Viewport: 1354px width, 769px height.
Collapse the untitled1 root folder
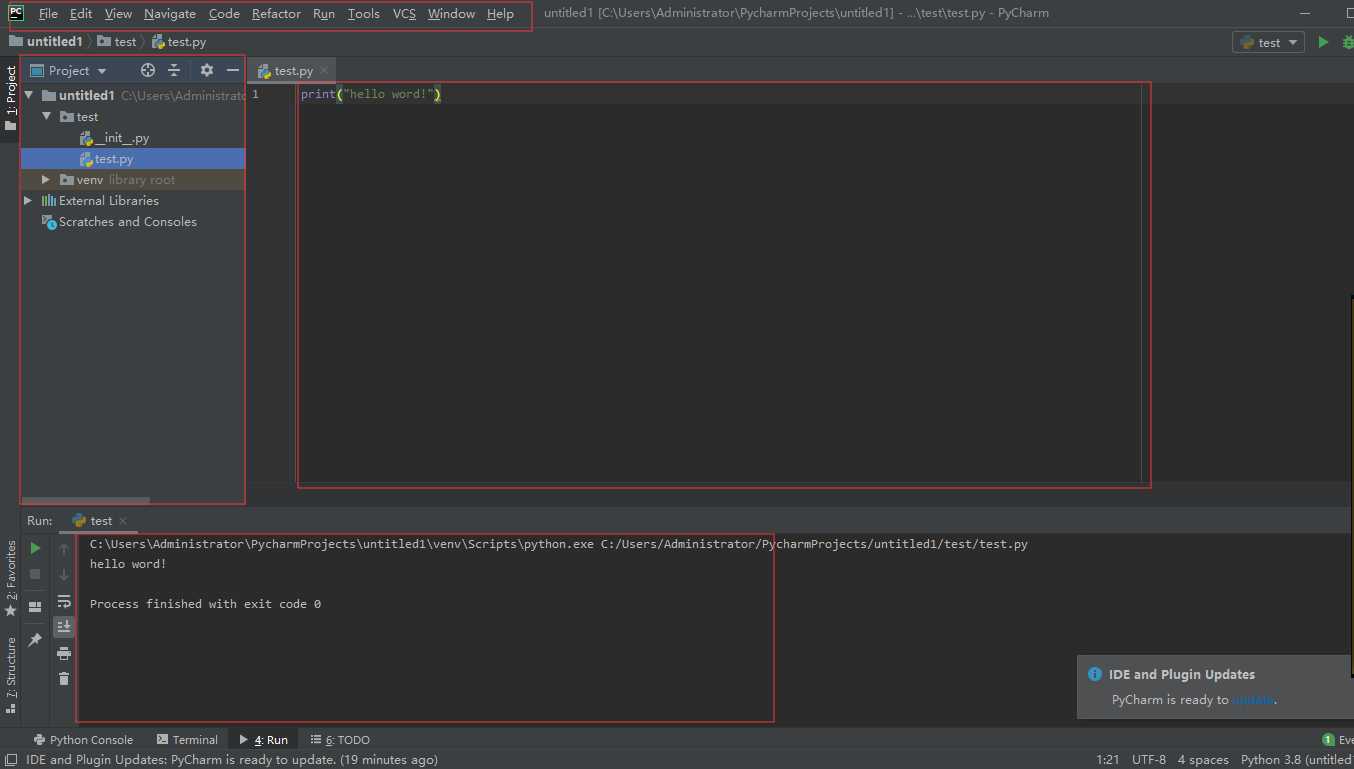[x=29, y=95]
